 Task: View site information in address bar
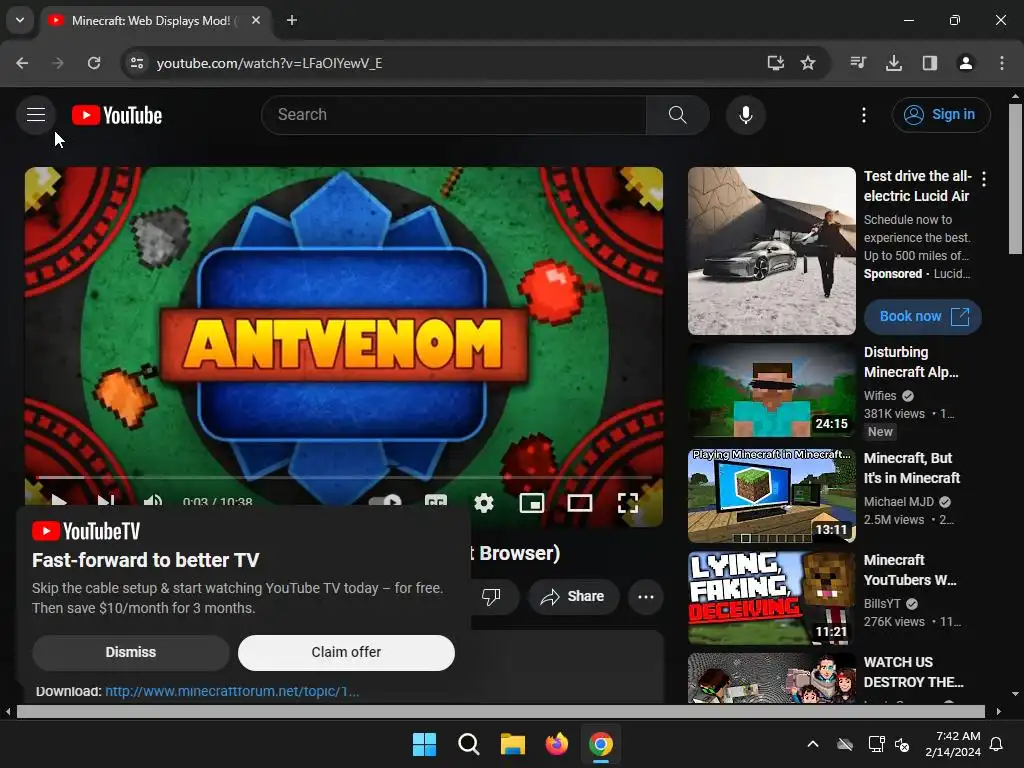click(136, 63)
